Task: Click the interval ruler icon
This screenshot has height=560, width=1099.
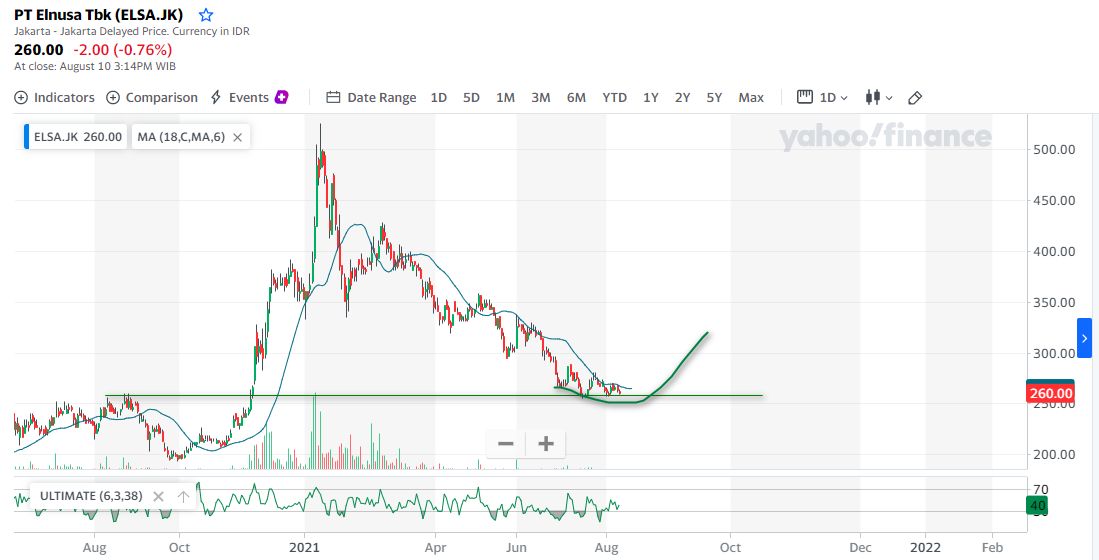Action: pyautogui.click(x=805, y=97)
